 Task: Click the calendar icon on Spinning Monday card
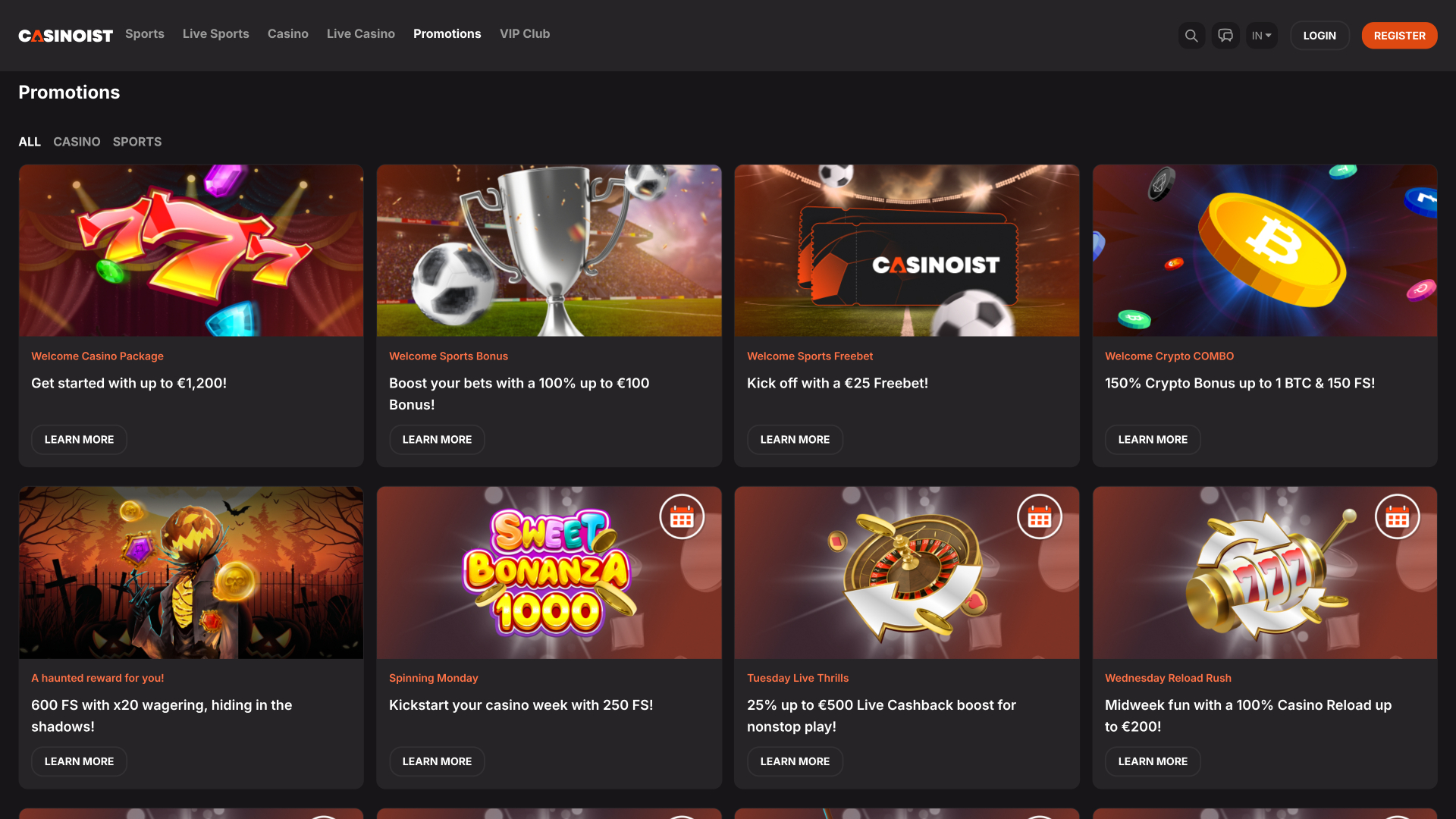click(682, 516)
